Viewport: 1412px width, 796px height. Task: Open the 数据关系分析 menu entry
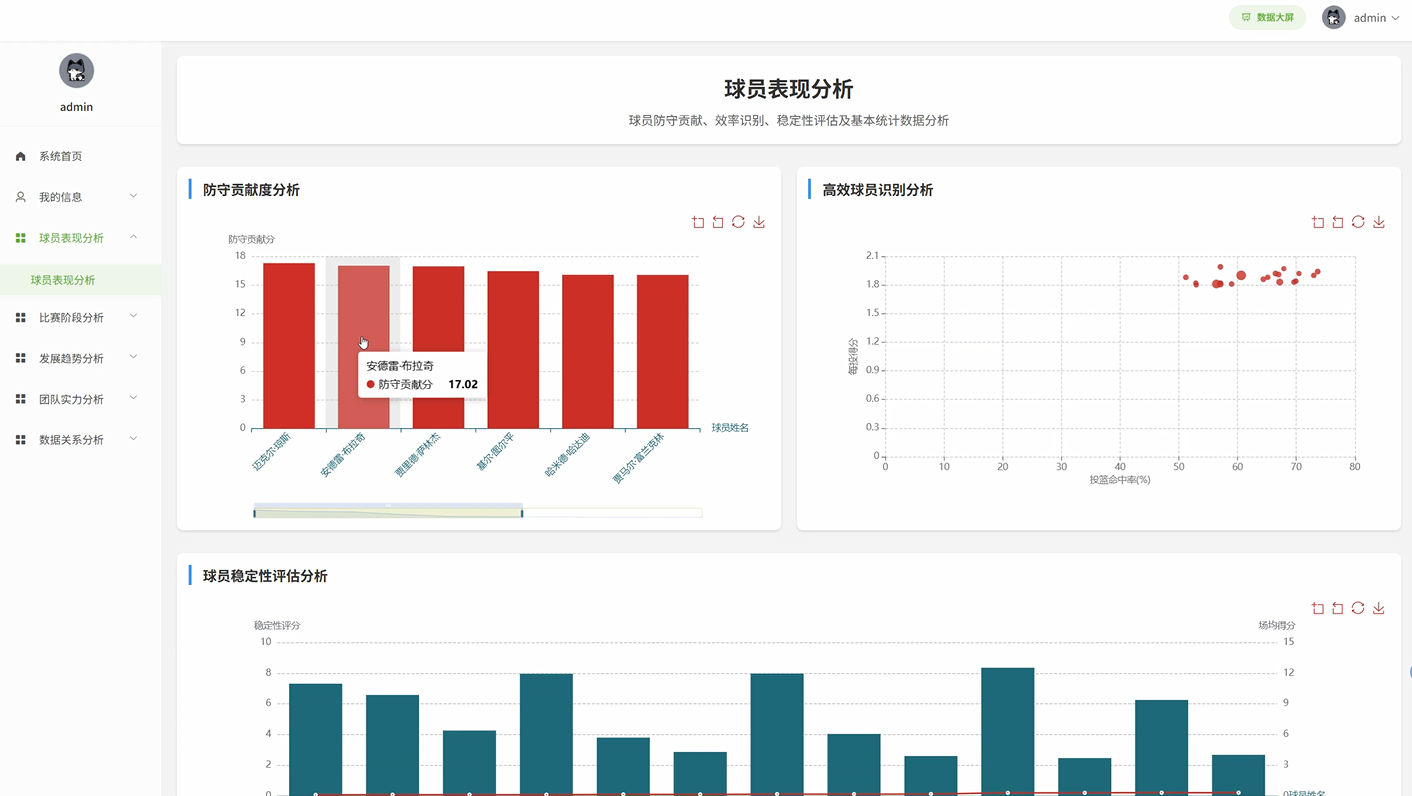pyautogui.click(x=80, y=440)
